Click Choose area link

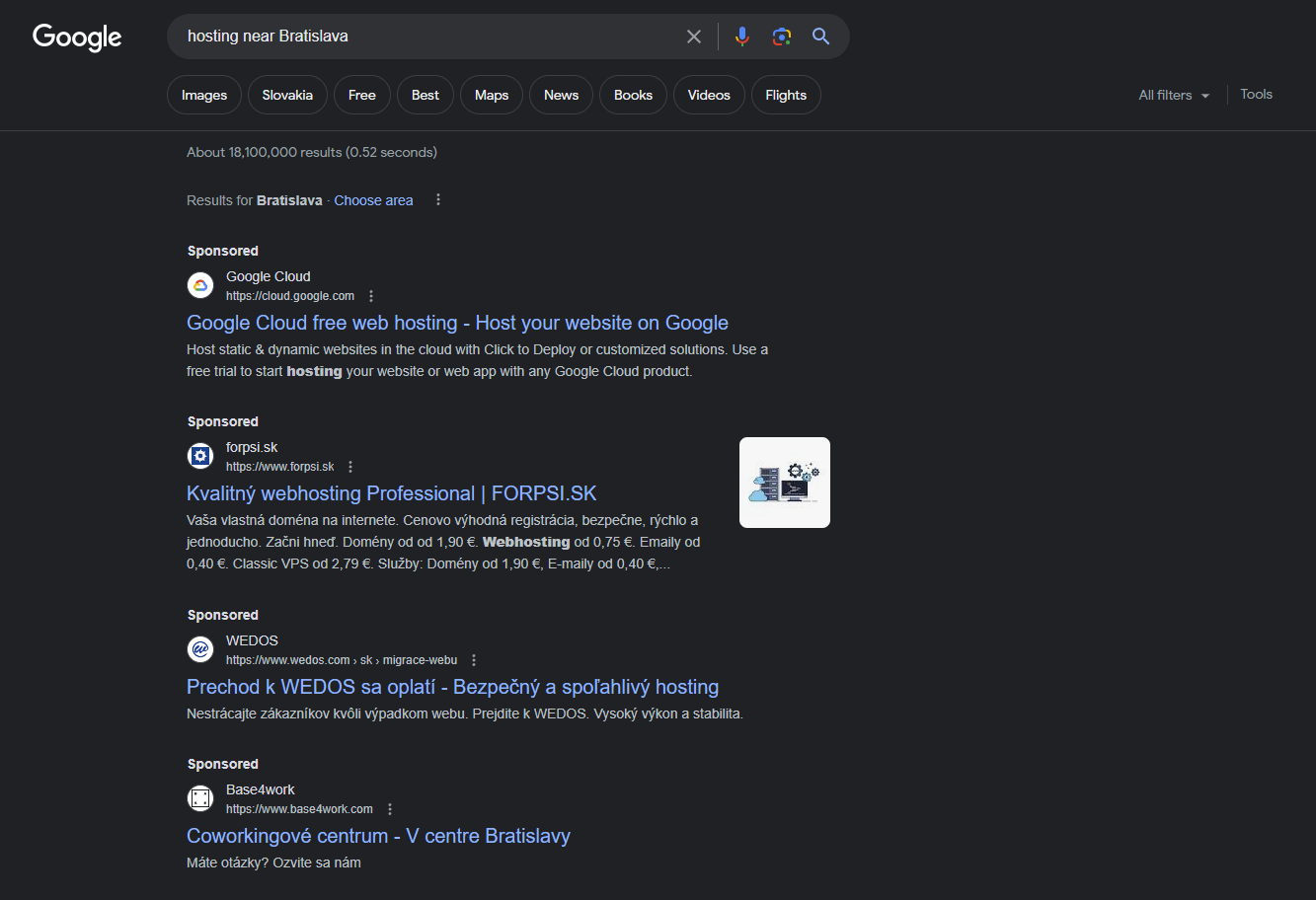point(373,200)
